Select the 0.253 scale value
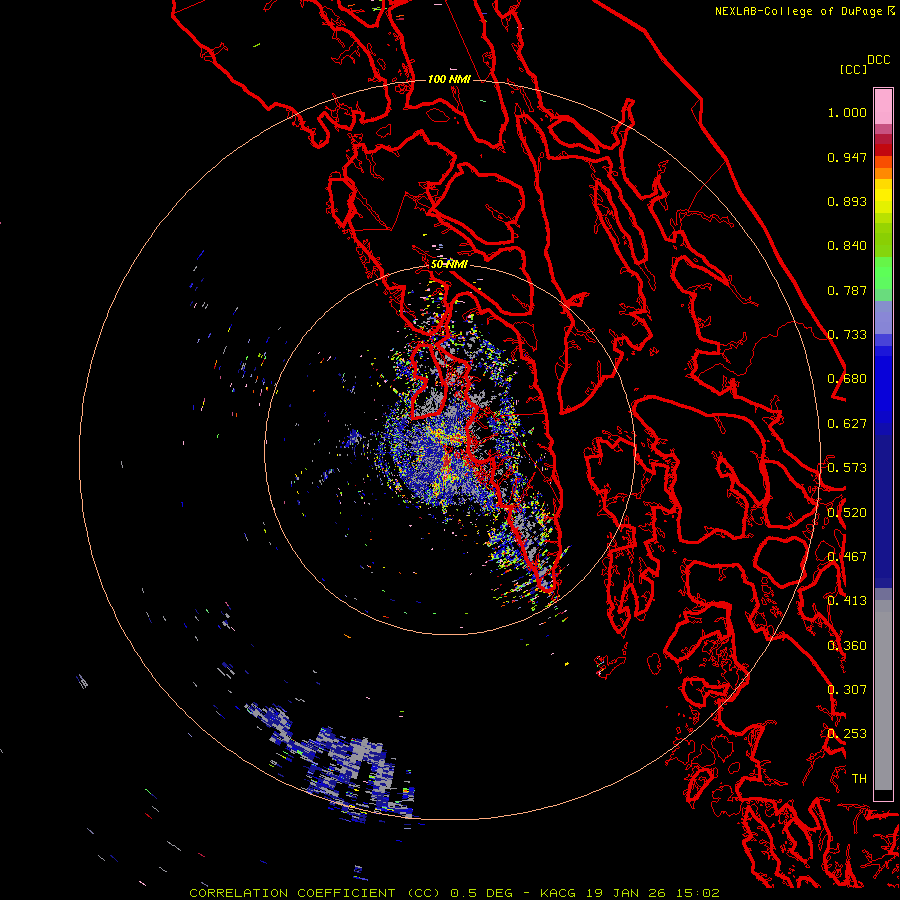This screenshot has height=900, width=900. 847,734
